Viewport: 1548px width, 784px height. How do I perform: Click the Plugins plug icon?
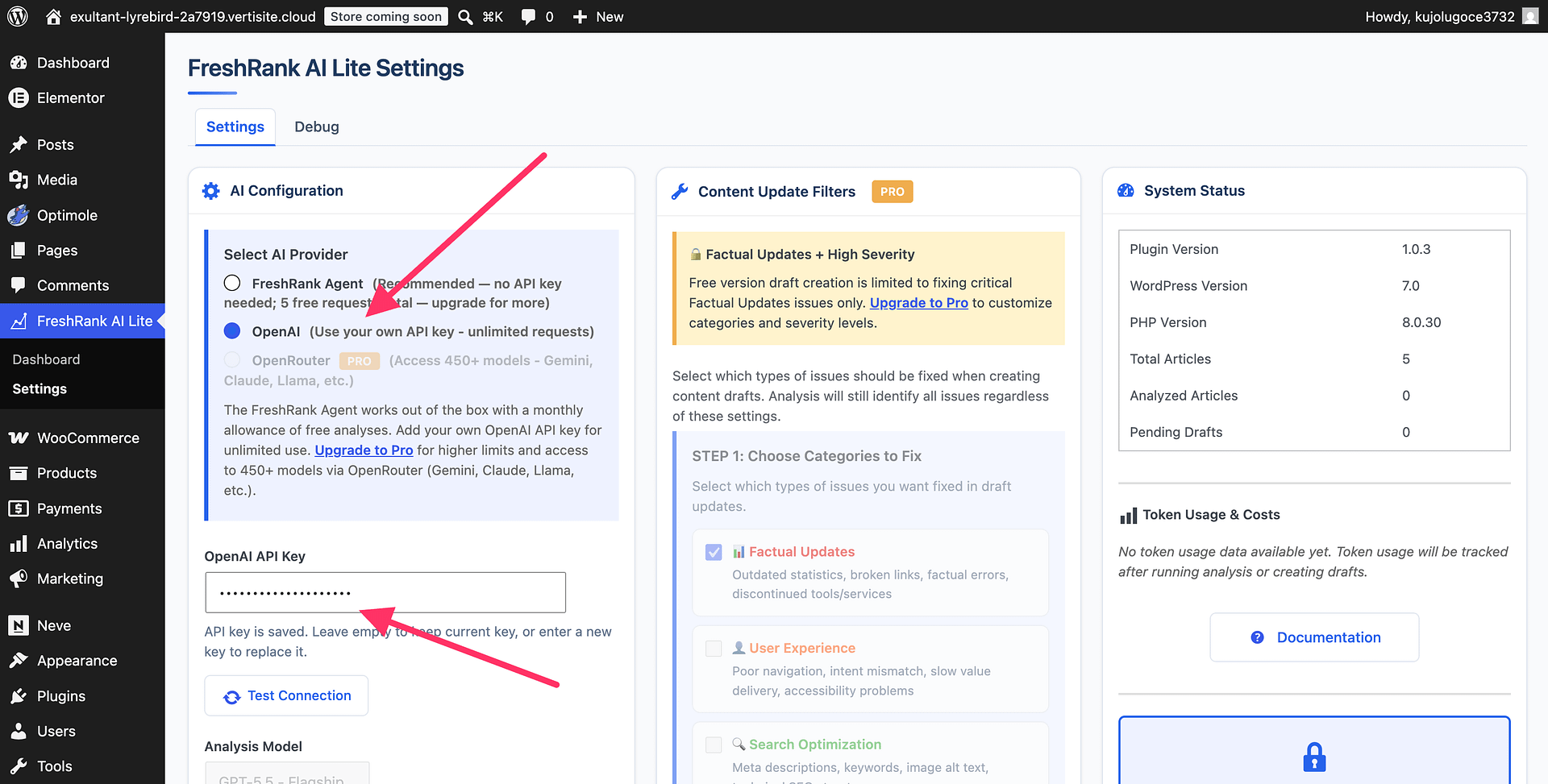[x=19, y=696]
